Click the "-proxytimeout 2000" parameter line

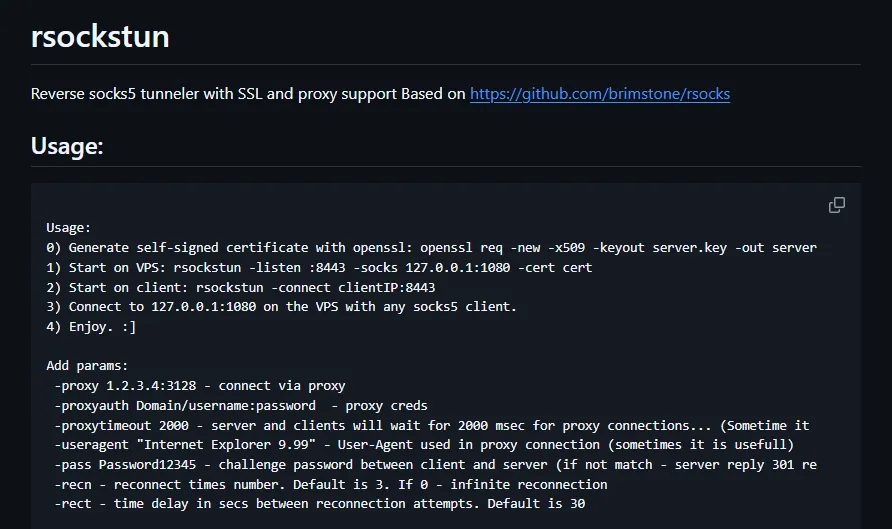pyautogui.click(x=432, y=425)
